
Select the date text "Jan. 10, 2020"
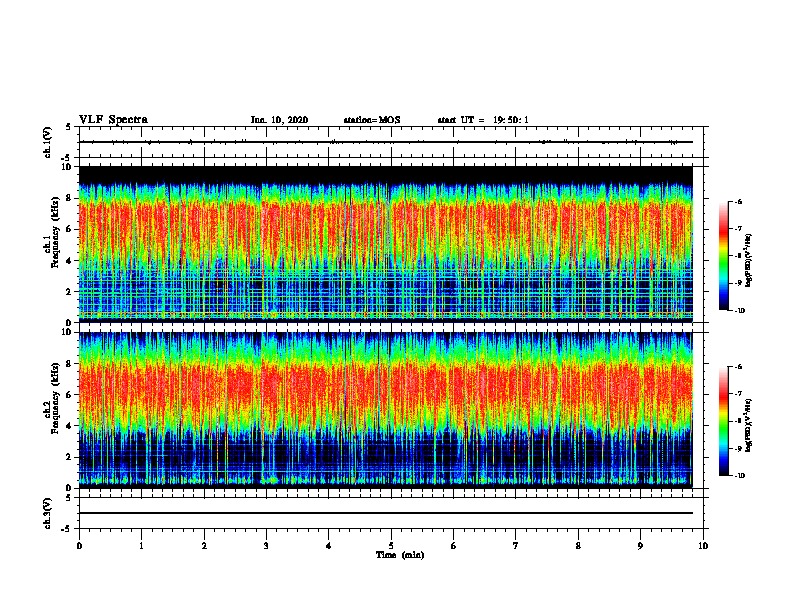click(279, 120)
